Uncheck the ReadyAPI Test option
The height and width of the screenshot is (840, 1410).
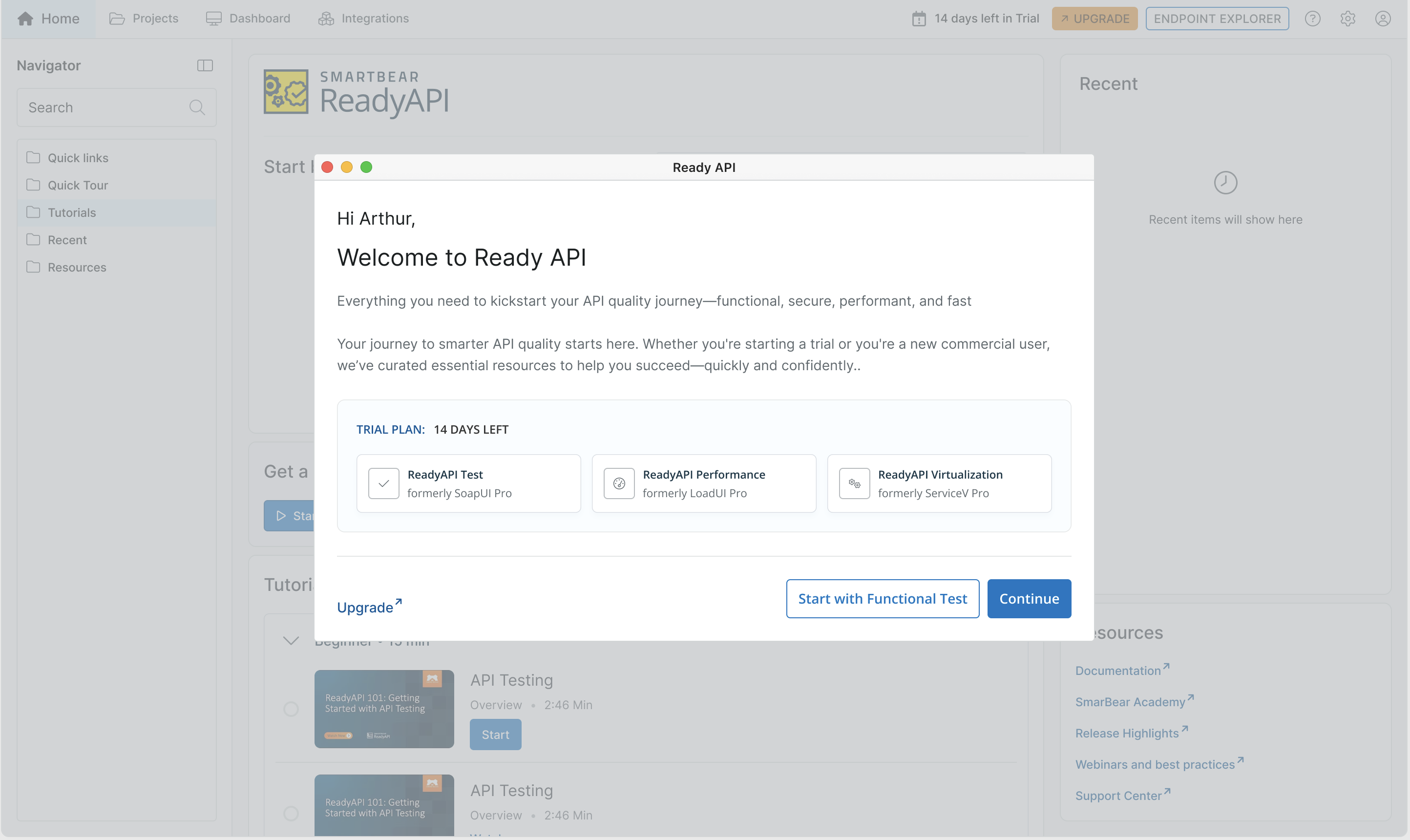(x=384, y=483)
